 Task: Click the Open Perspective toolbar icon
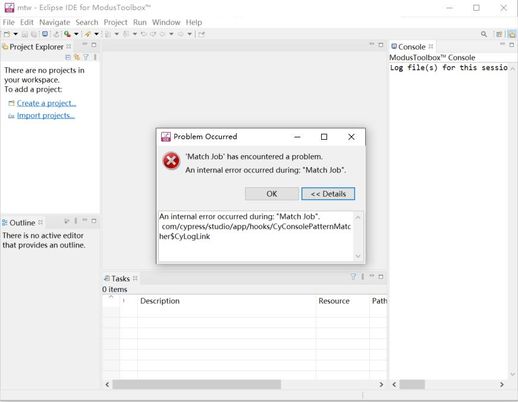(x=499, y=34)
